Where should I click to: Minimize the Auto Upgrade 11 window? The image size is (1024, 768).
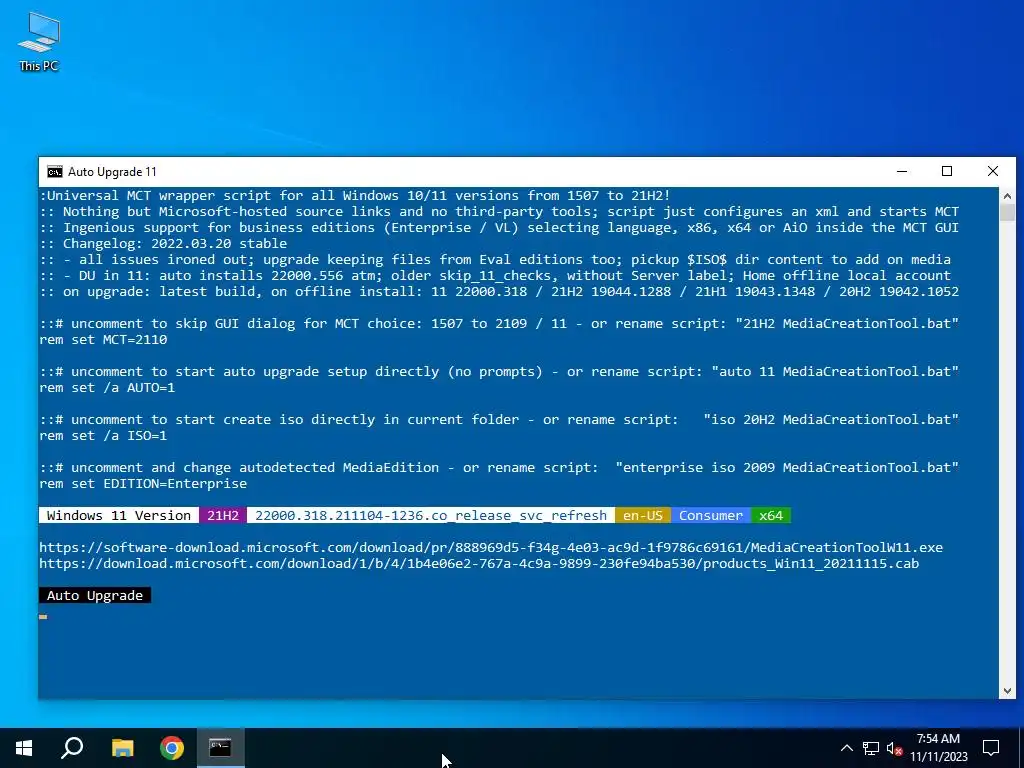(x=902, y=171)
